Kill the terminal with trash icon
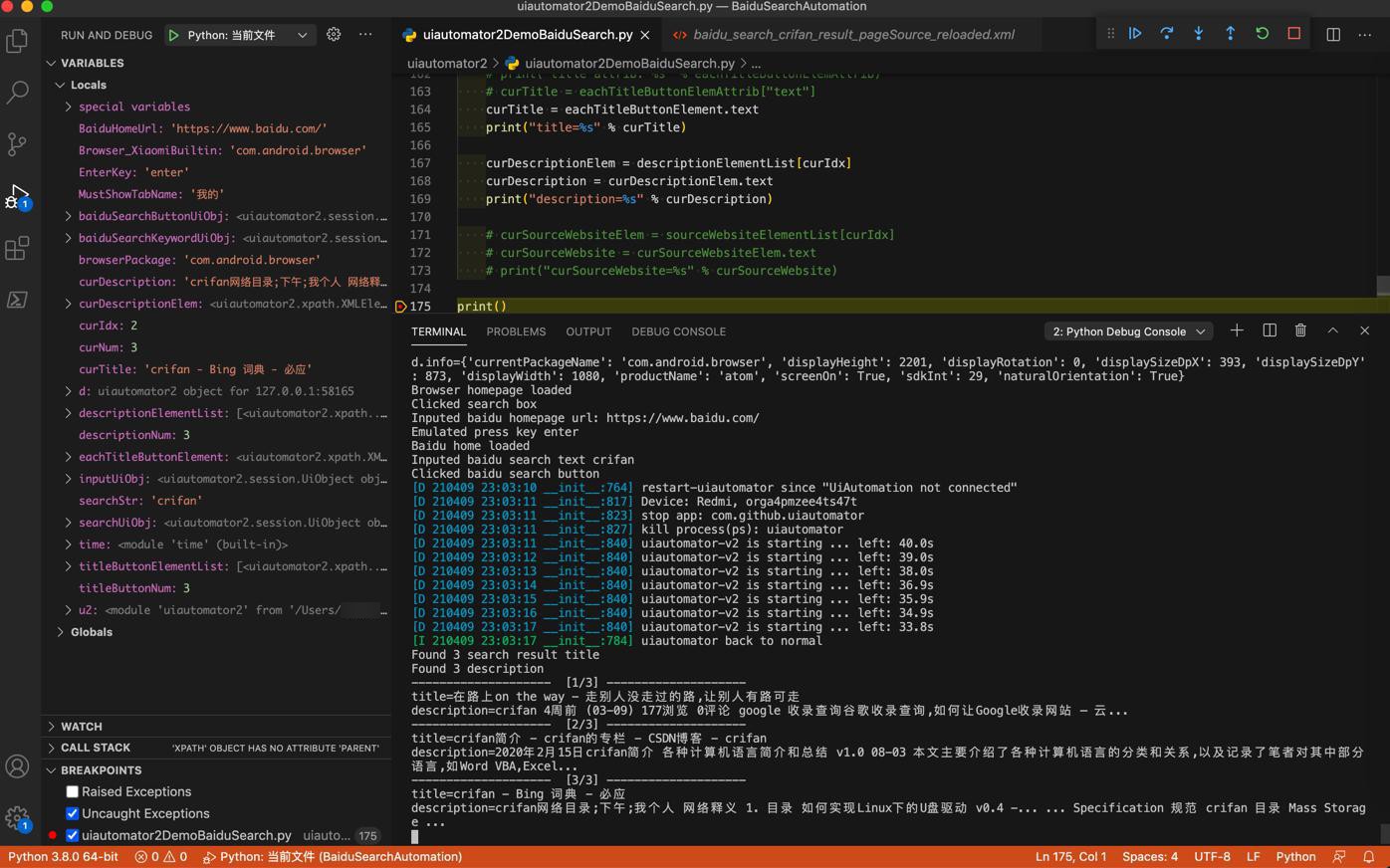This screenshot has height=868, width=1390. point(1300,330)
